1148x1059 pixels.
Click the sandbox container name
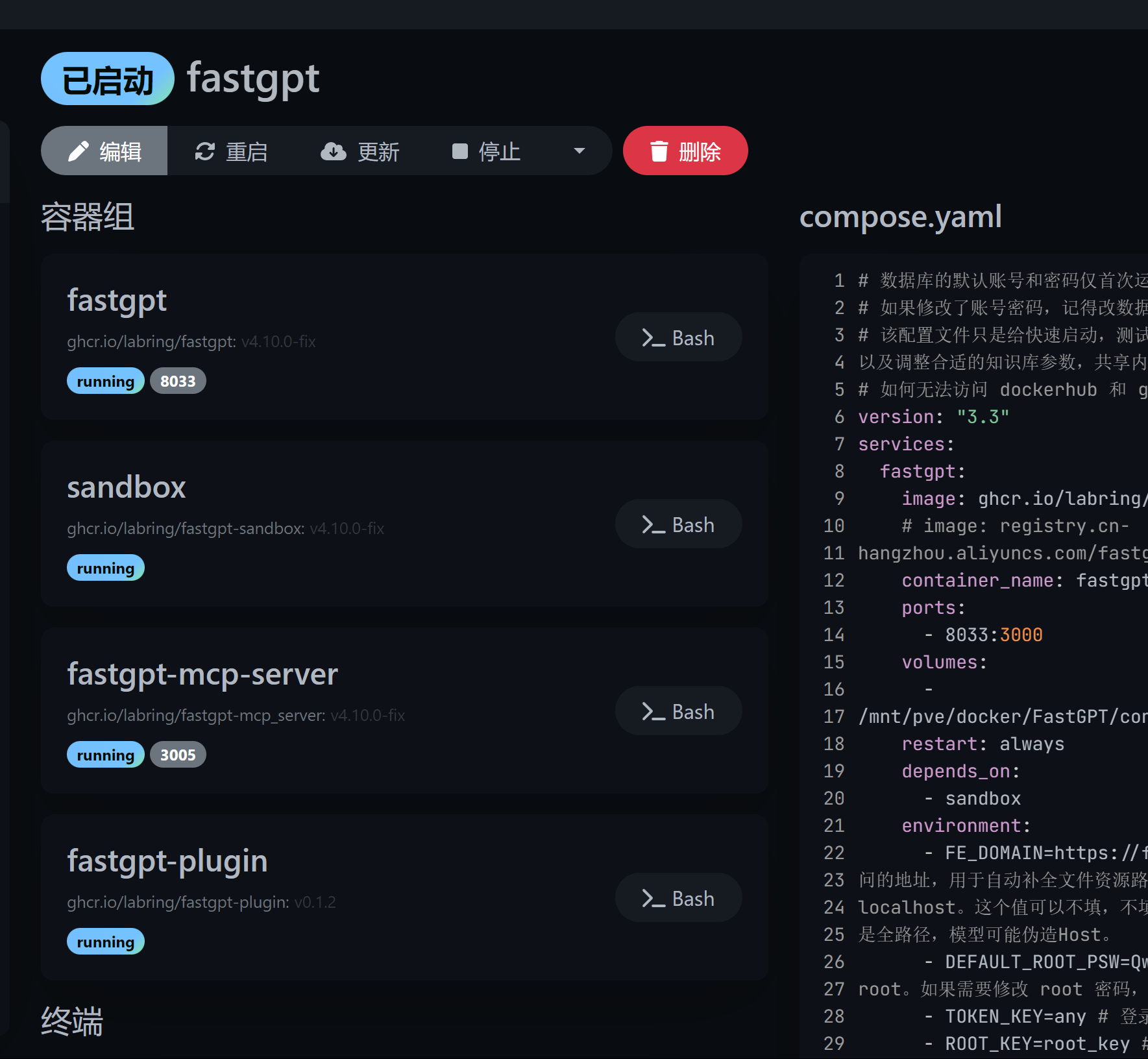coord(127,487)
